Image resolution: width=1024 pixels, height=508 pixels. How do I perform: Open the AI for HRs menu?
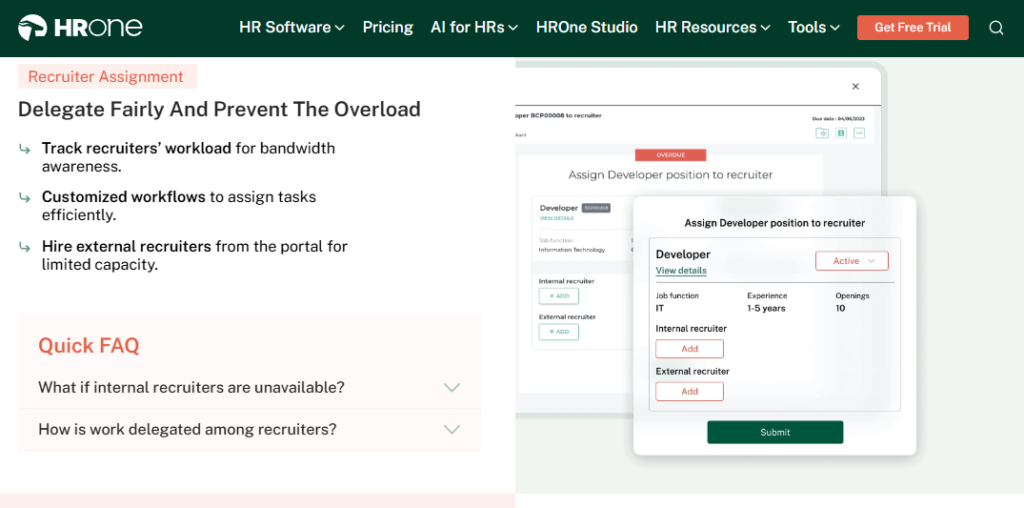tap(474, 27)
